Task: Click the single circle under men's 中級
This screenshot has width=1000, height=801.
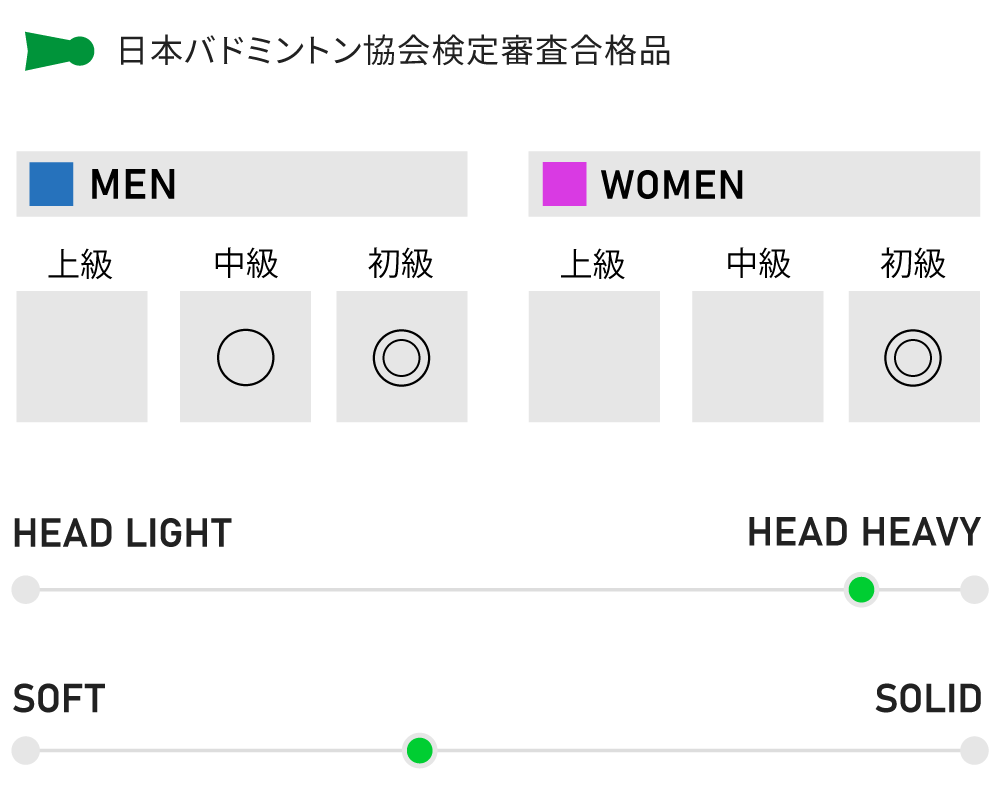Action: pyautogui.click(x=246, y=357)
